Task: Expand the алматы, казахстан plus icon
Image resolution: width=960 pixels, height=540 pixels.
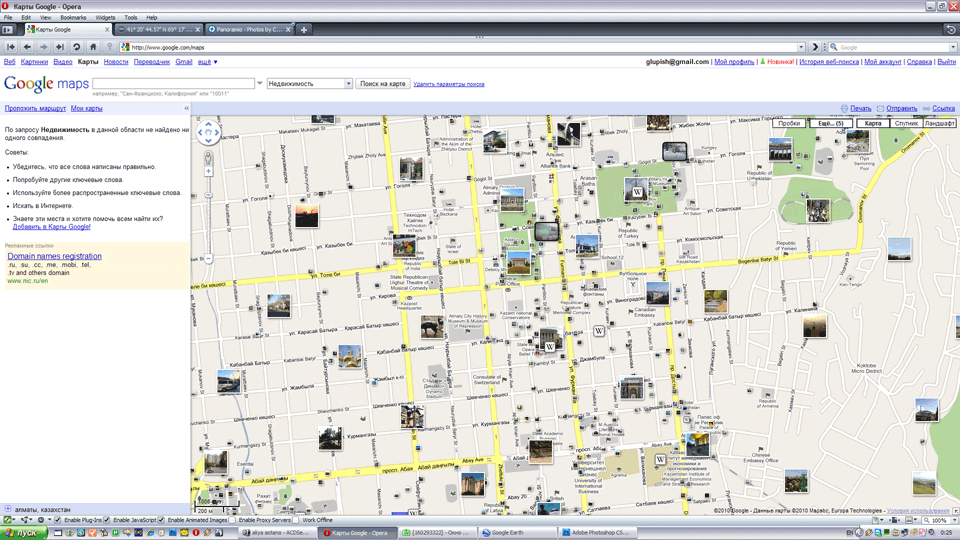Action: [x=8, y=509]
